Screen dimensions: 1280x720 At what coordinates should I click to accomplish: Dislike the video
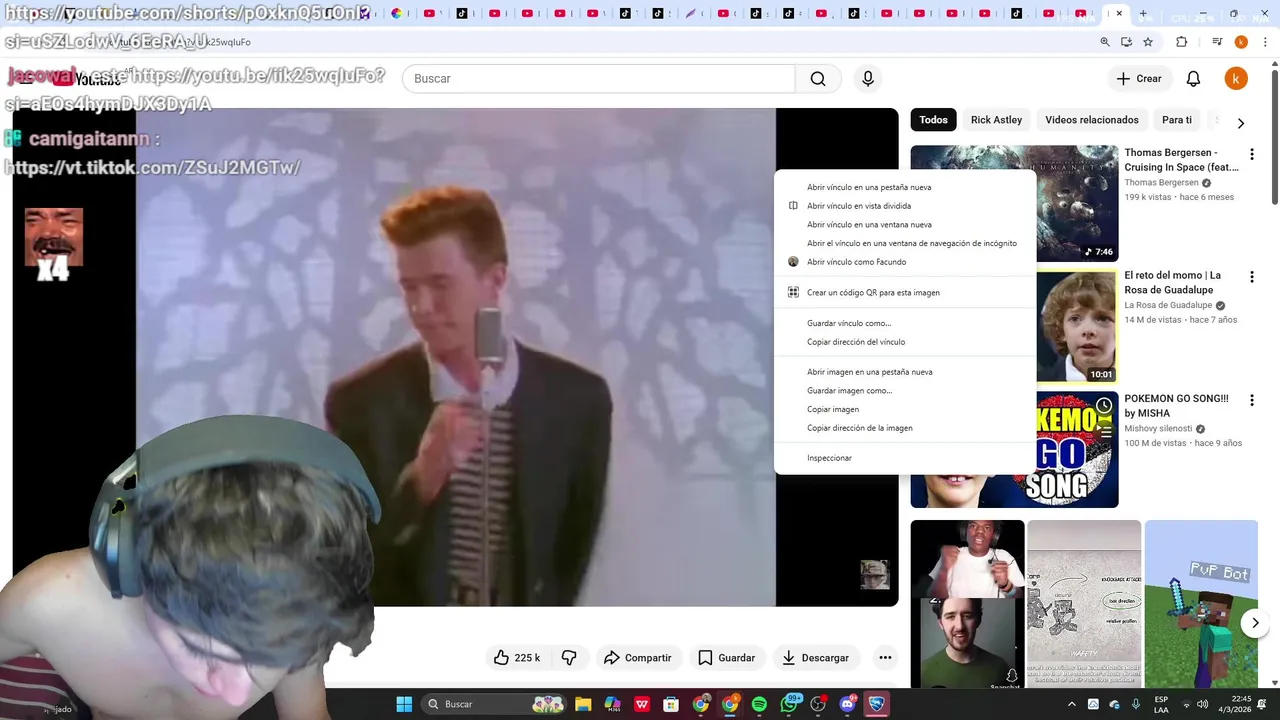coord(569,657)
